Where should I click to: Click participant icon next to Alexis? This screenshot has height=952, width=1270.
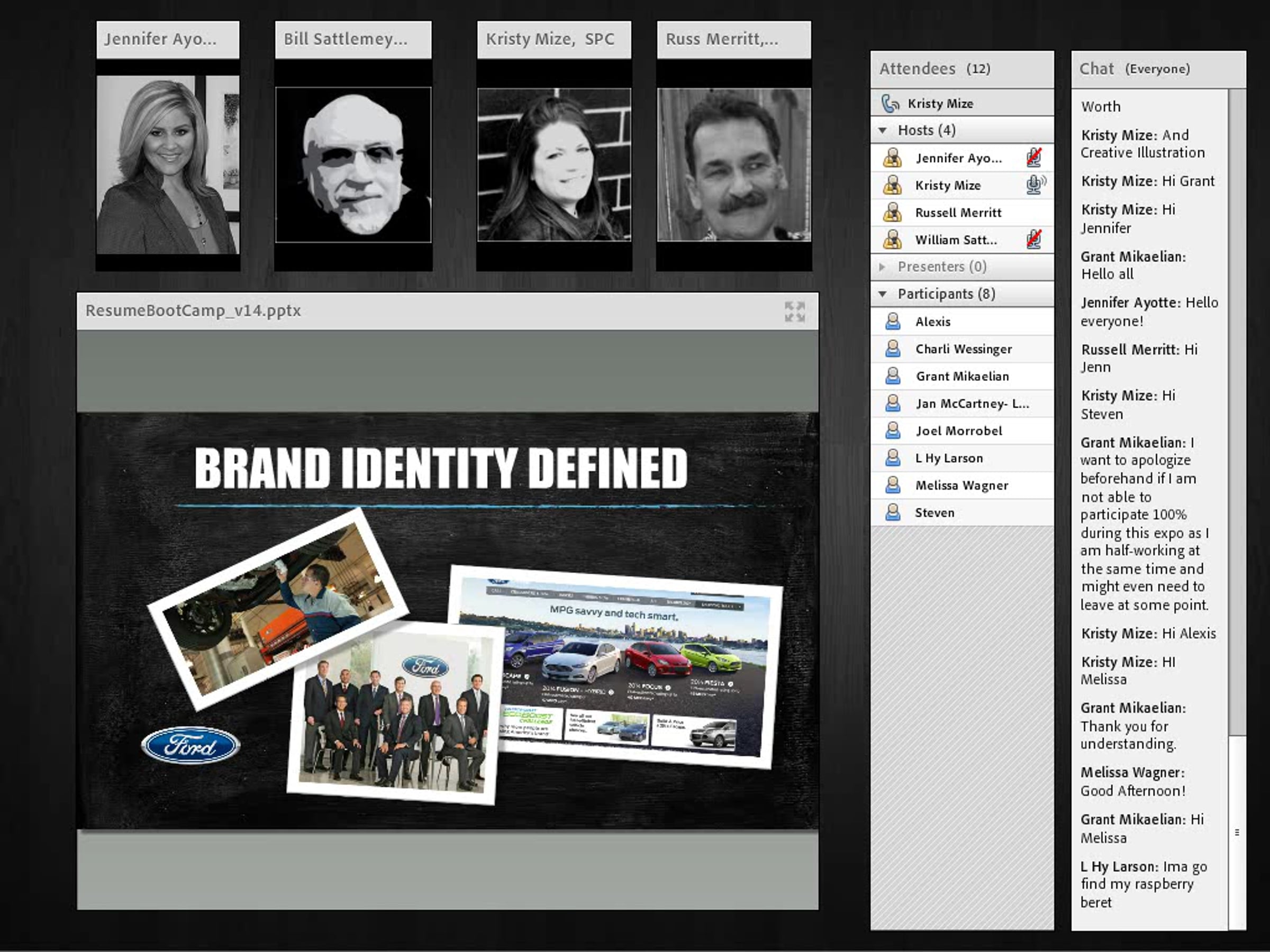click(893, 322)
